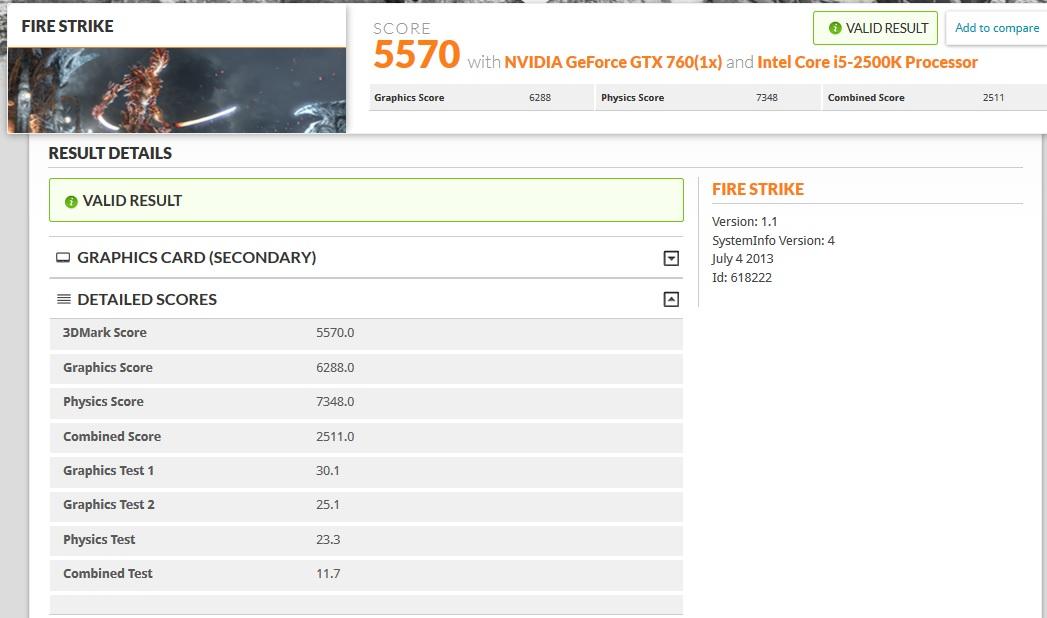
Task: Collapse the Detailed Scores section arrow
Action: (671, 300)
